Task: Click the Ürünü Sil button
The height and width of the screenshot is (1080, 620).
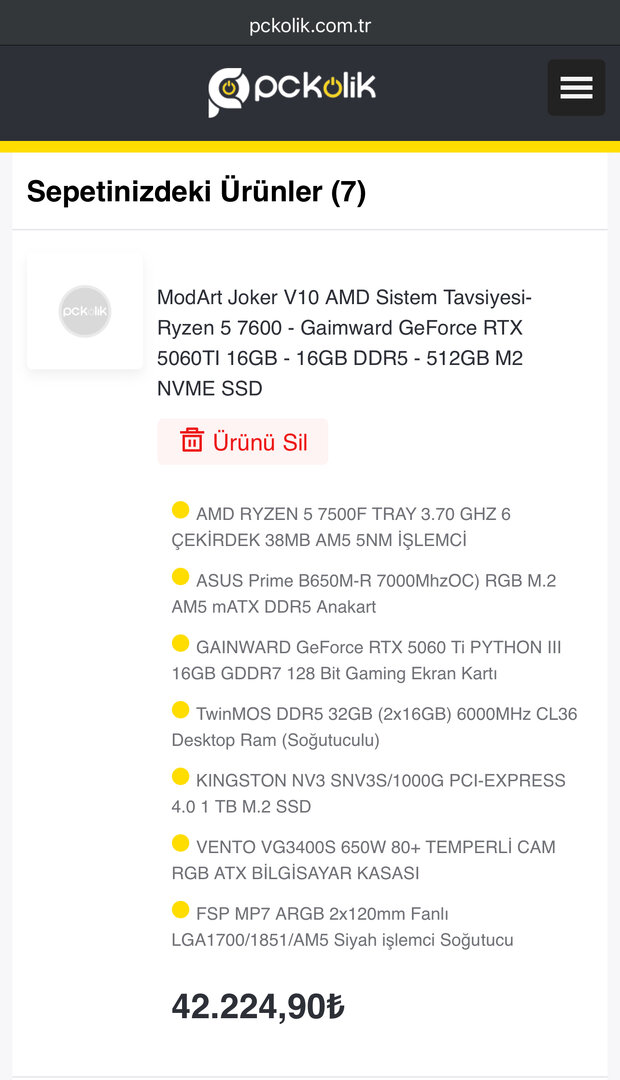Action: click(x=243, y=442)
